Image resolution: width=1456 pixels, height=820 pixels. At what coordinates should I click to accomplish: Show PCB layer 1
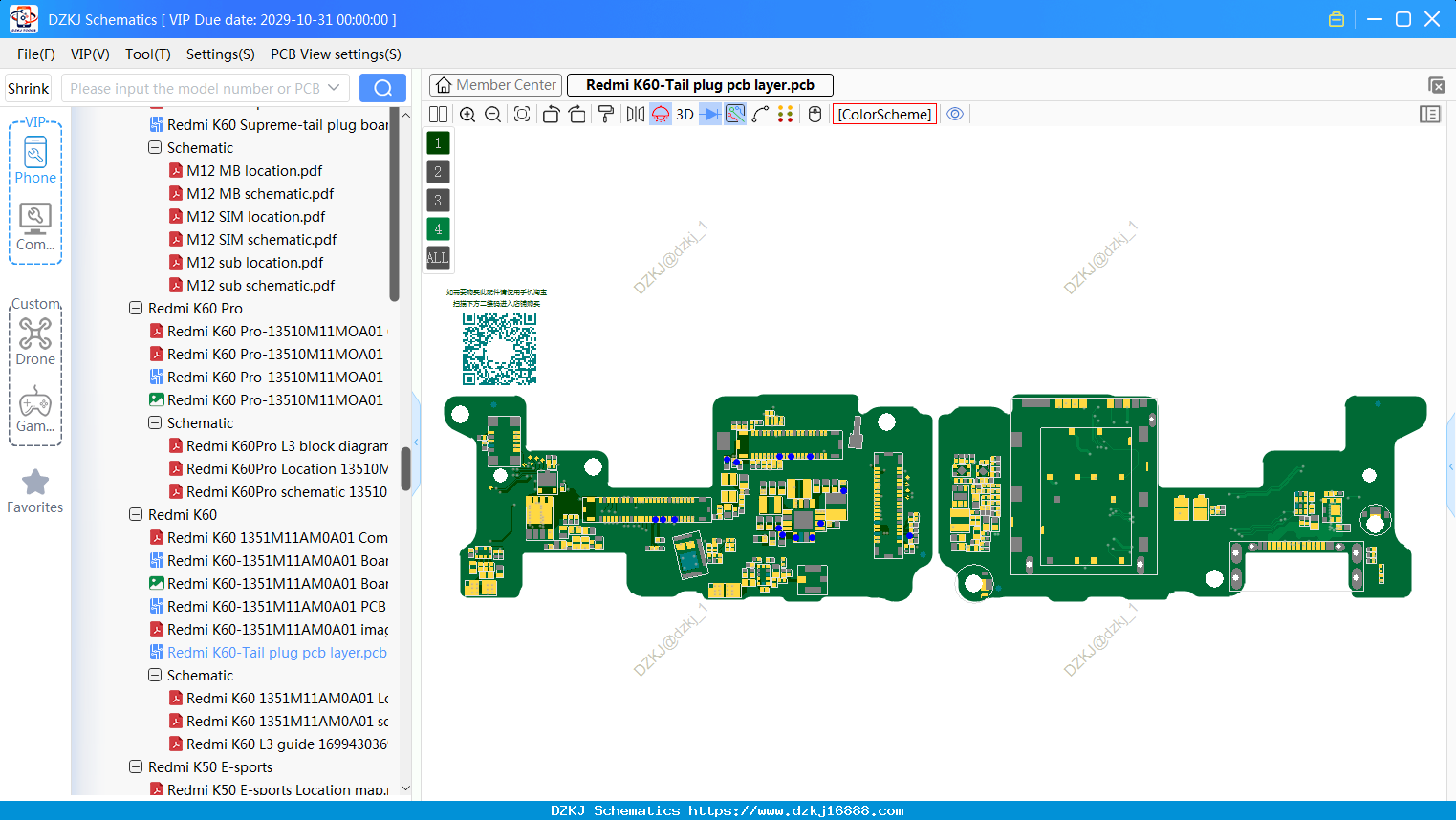[438, 143]
